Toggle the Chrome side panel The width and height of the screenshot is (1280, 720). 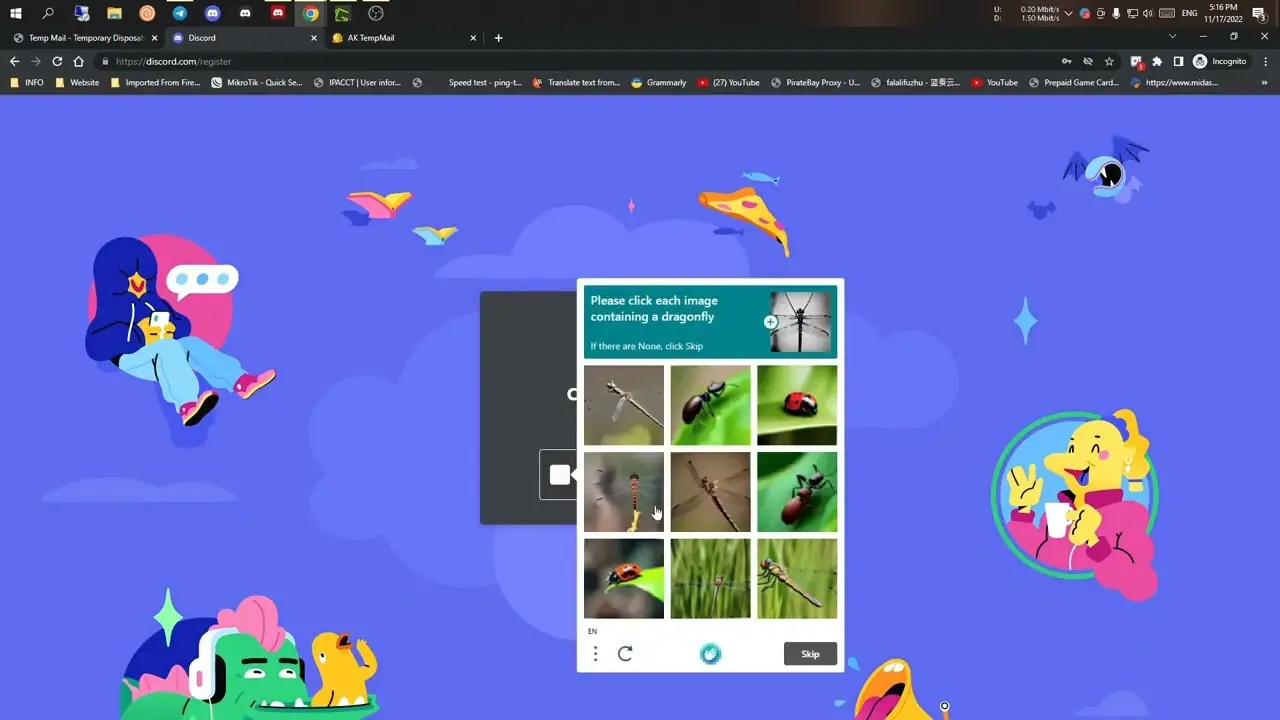coord(1178,61)
